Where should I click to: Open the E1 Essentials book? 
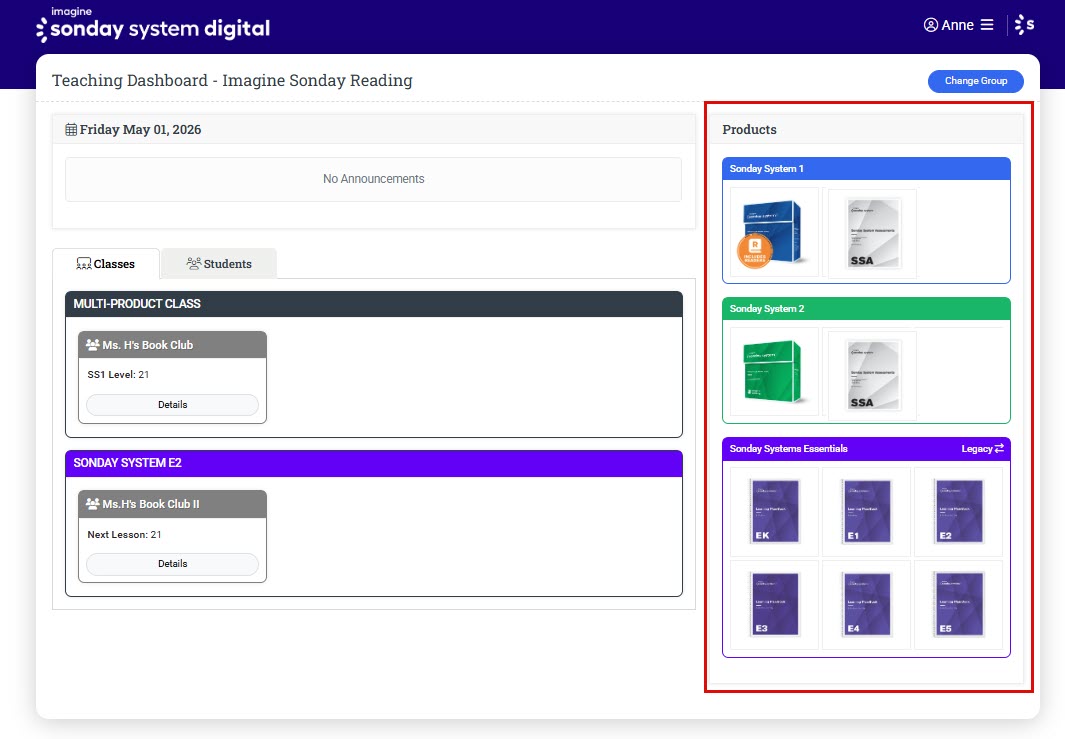866,511
